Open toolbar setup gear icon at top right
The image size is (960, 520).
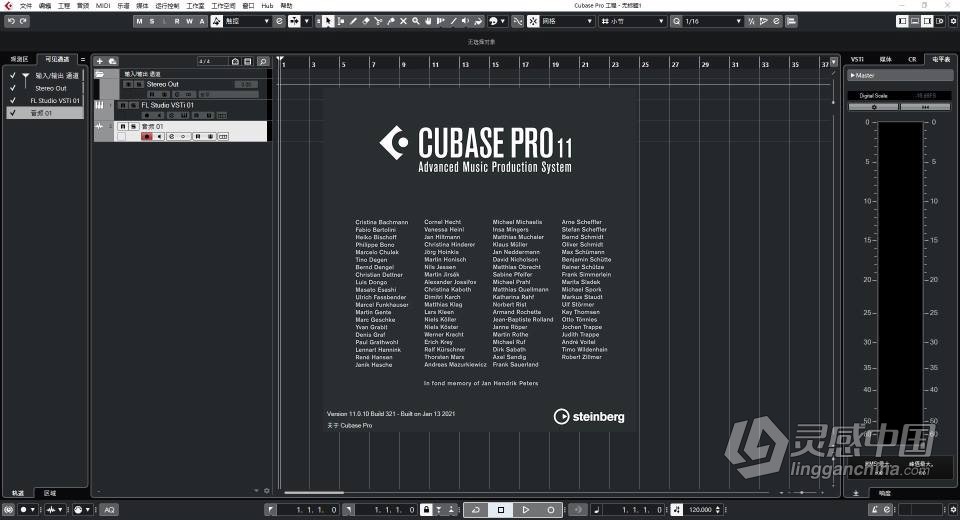pos(953,21)
